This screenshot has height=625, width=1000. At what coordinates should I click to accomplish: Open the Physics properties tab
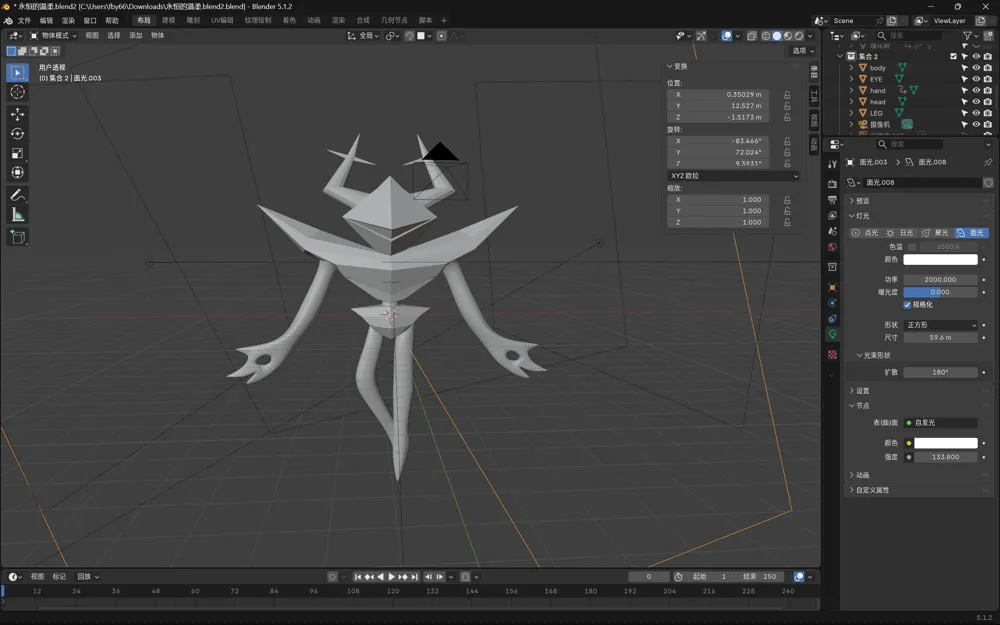pos(832,303)
